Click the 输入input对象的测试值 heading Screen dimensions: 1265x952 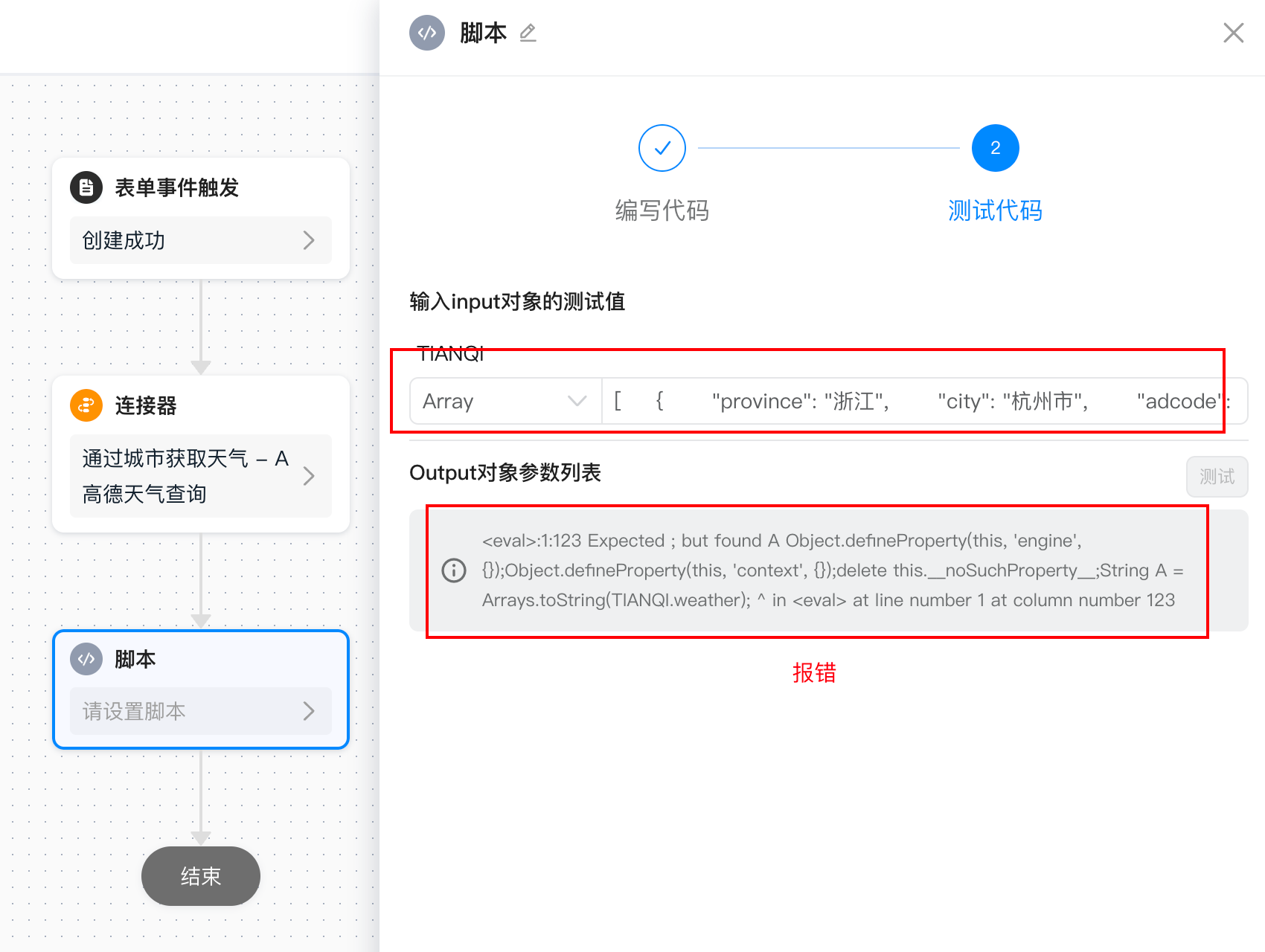tap(517, 301)
